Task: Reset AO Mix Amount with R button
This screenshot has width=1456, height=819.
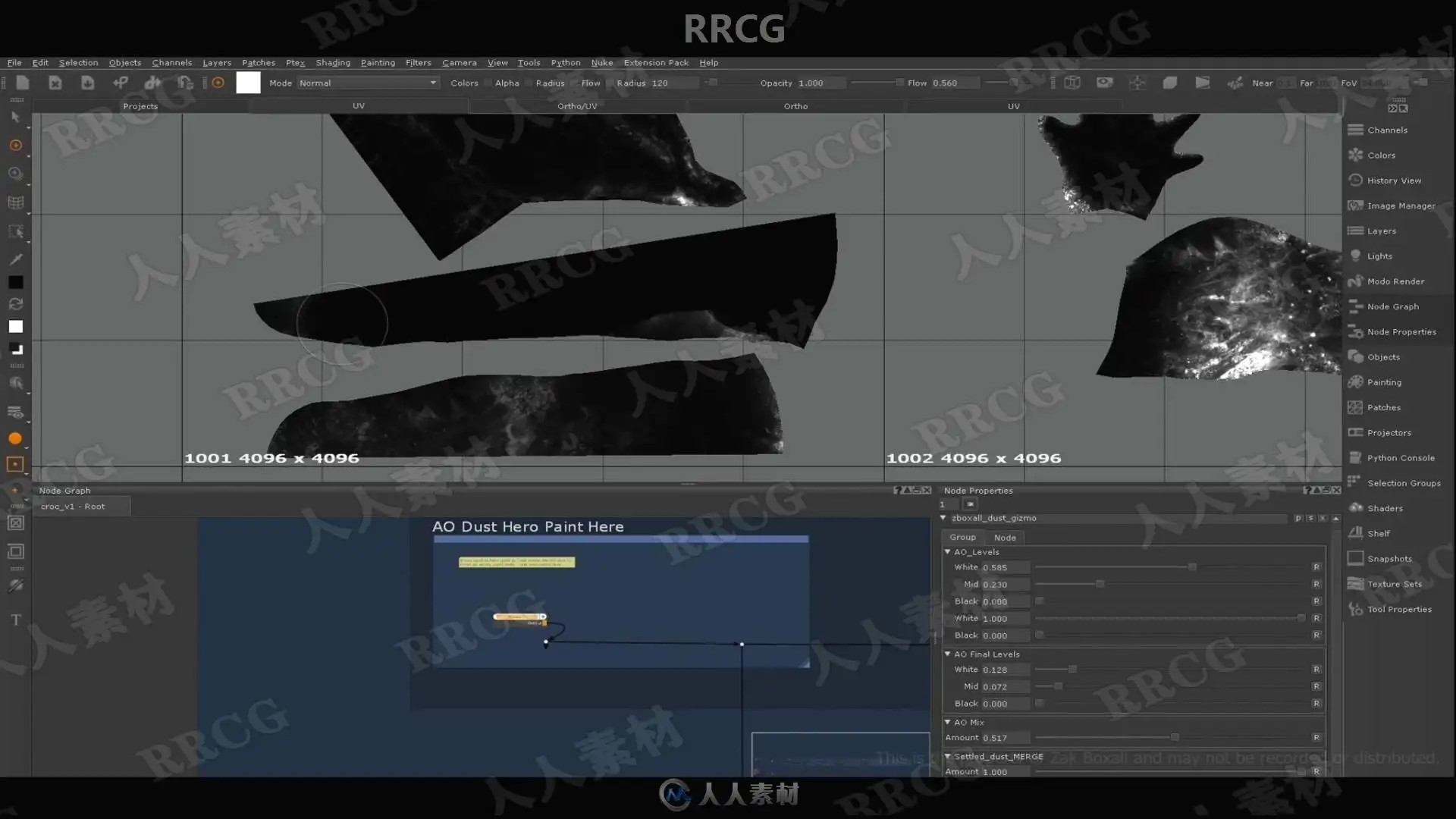Action: [1316, 737]
